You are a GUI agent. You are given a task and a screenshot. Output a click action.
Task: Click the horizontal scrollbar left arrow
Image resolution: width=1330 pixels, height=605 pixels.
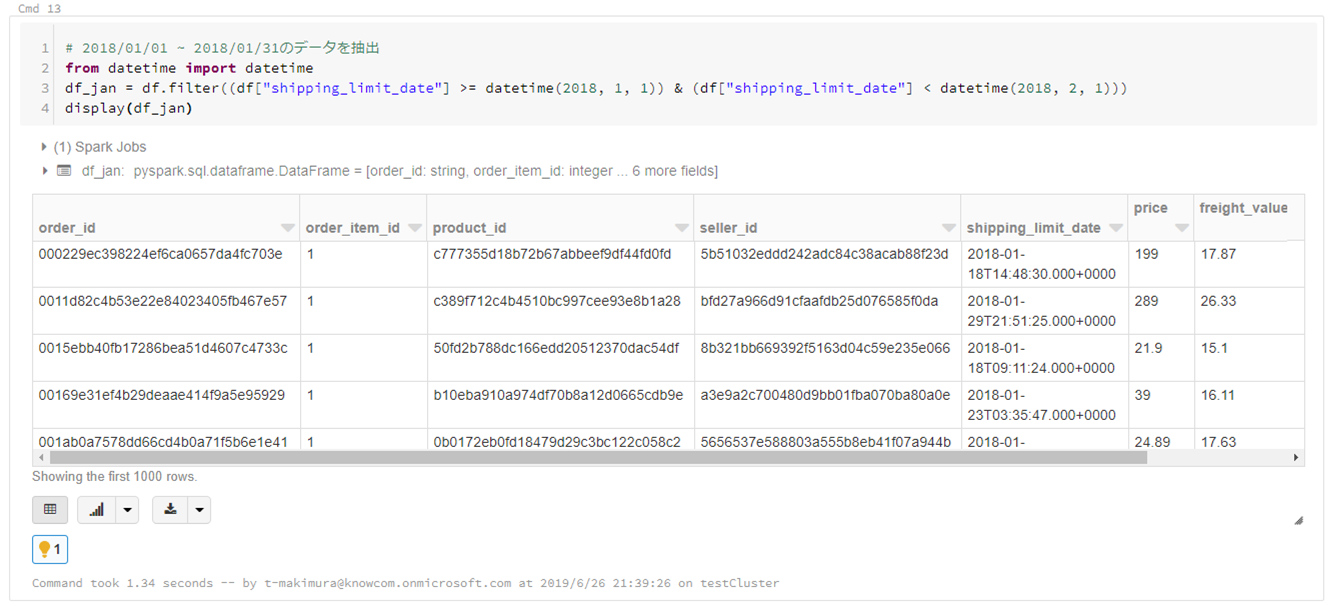click(40, 458)
